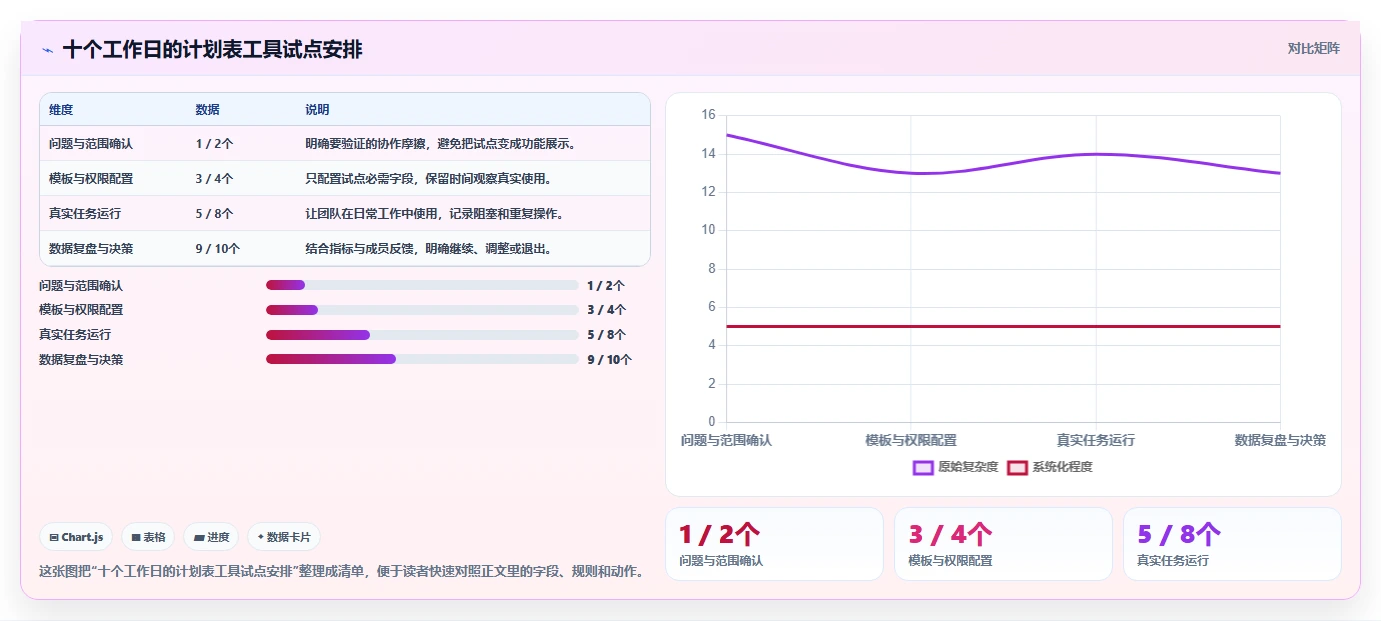This screenshot has width=1381, height=621.
Task: Click chart x-axis label 模板与权限配置
Action: pos(911,440)
